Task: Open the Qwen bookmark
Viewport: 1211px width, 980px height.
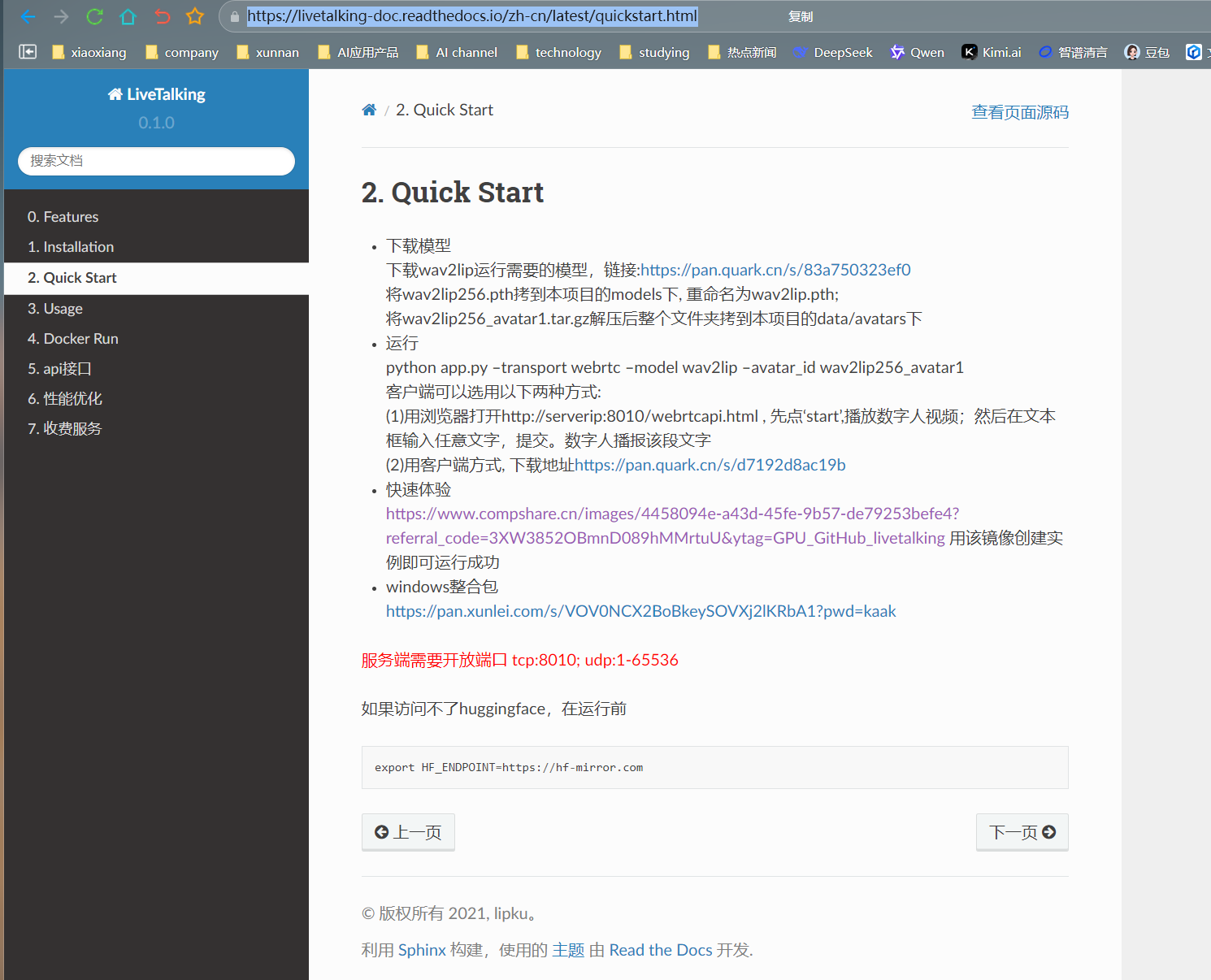Action: tap(918, 52)
